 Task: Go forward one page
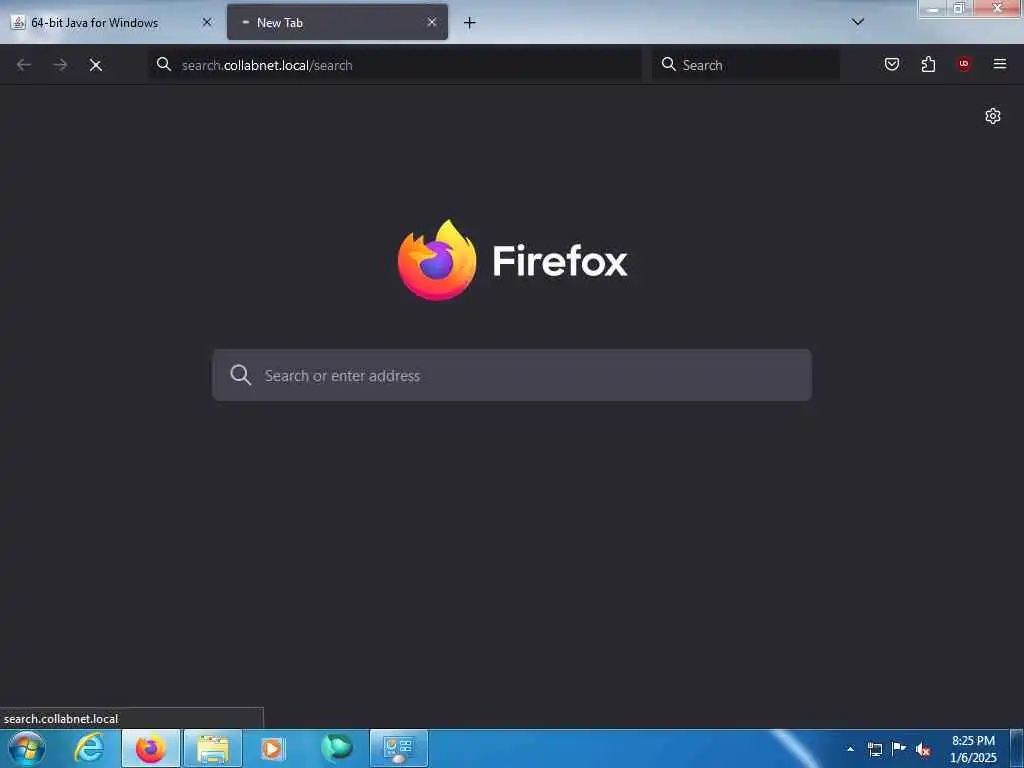(60, 65)
